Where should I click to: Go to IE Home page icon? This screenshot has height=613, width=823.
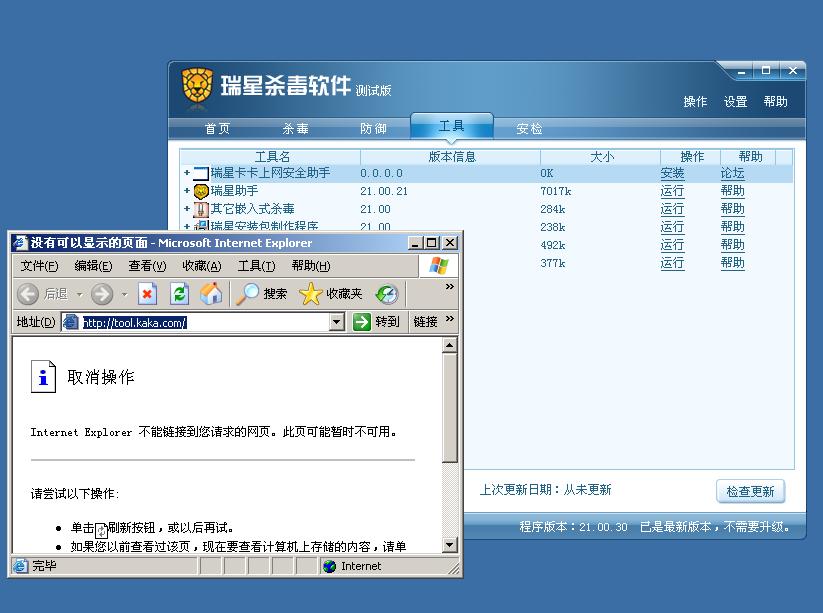point(211,294)
